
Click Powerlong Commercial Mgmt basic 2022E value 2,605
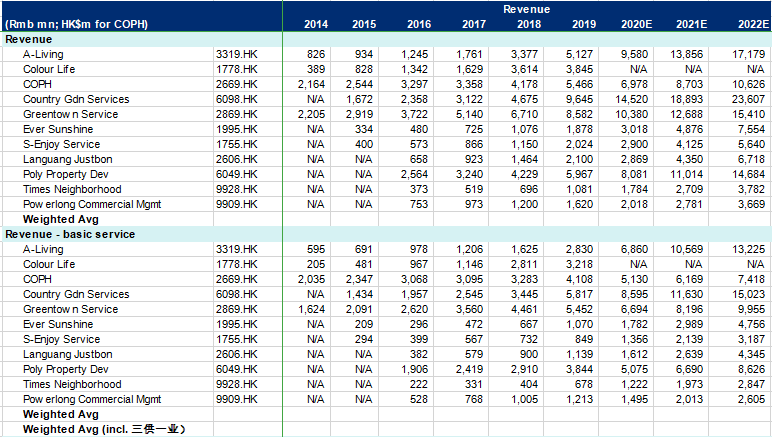pos(751,400)
